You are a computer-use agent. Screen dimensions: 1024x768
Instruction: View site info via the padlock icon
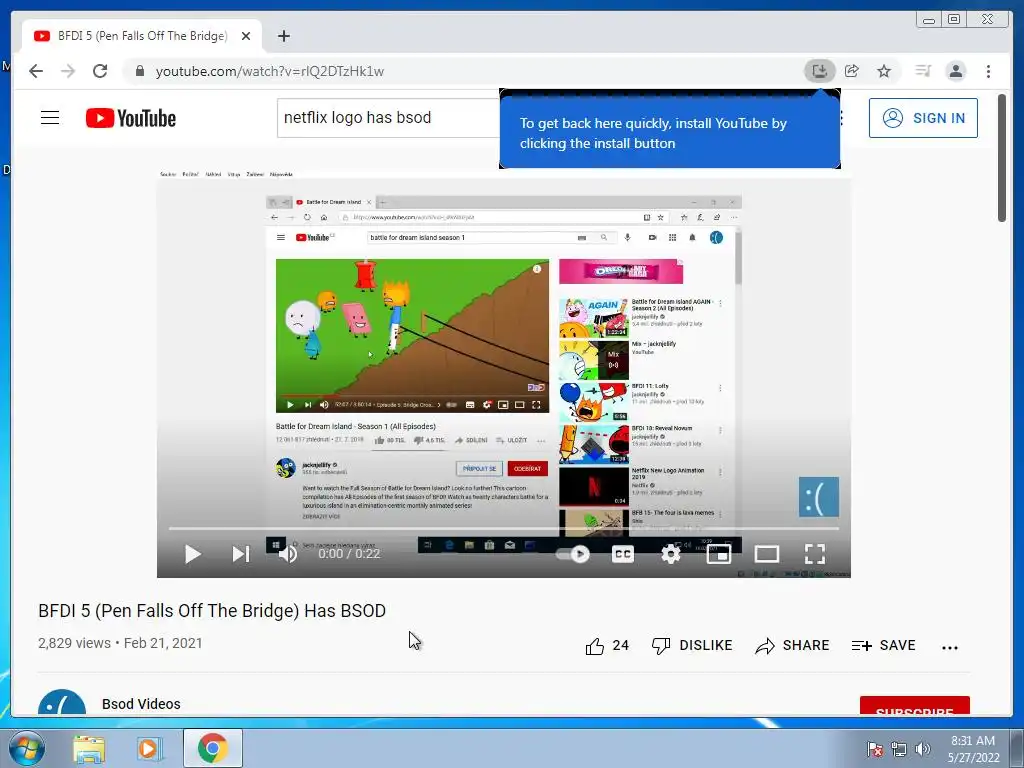(140, 71)
